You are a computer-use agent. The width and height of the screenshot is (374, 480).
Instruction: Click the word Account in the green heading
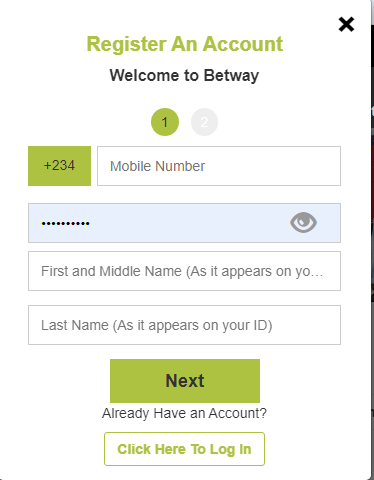tap(243, 44)
